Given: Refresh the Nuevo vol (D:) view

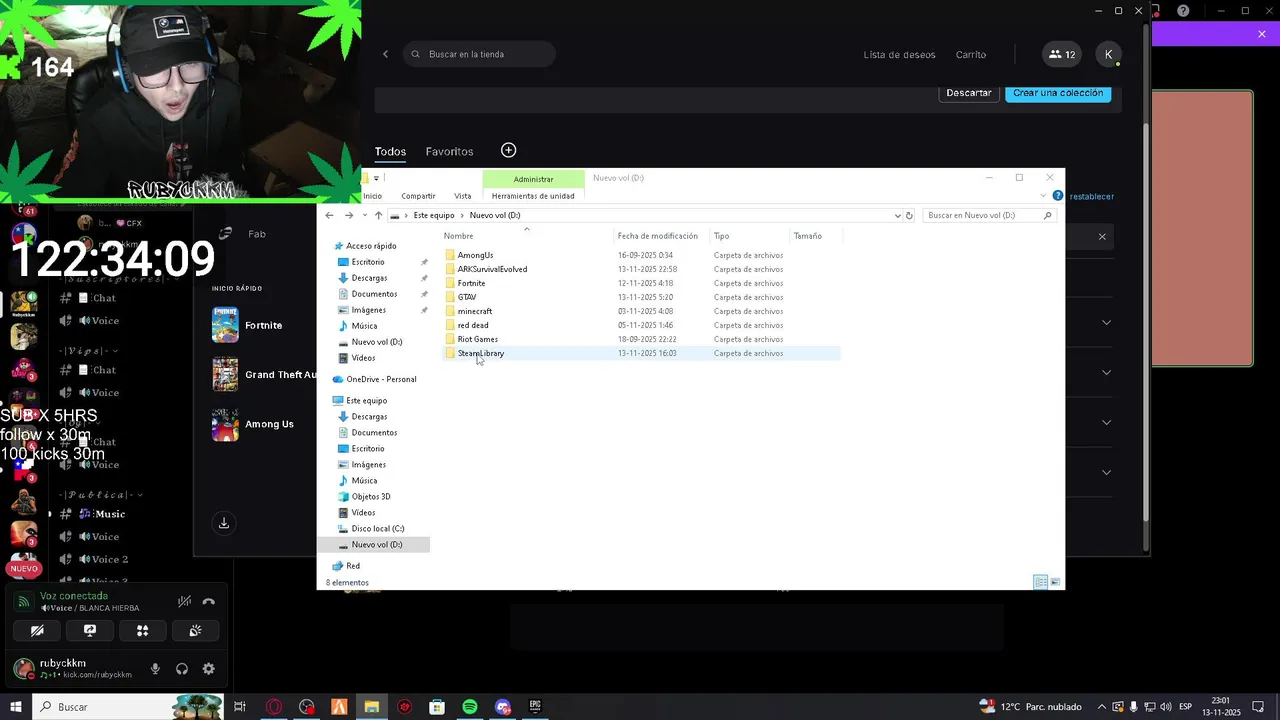Looking at the screenshot, I should coord(909,215).
